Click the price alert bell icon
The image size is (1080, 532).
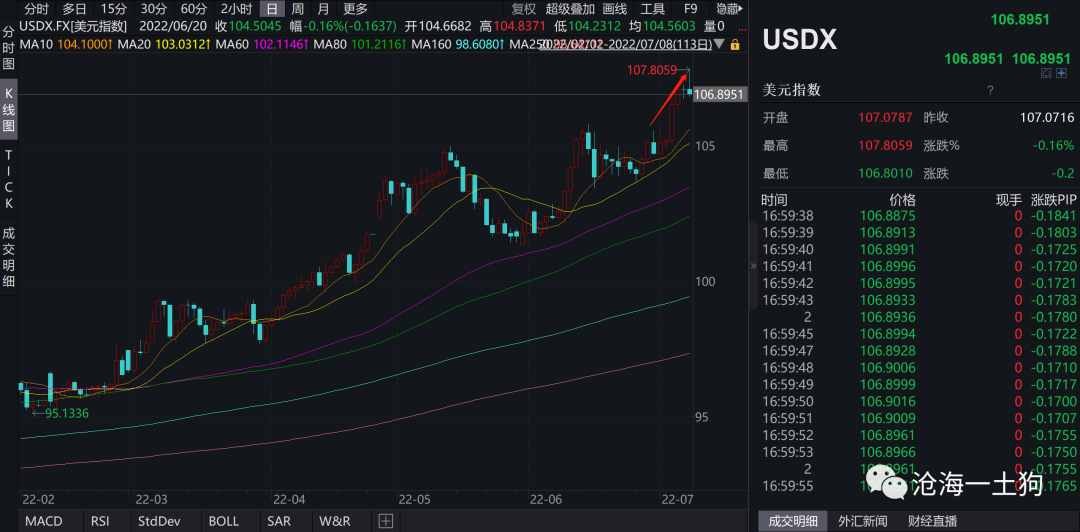1047,73
